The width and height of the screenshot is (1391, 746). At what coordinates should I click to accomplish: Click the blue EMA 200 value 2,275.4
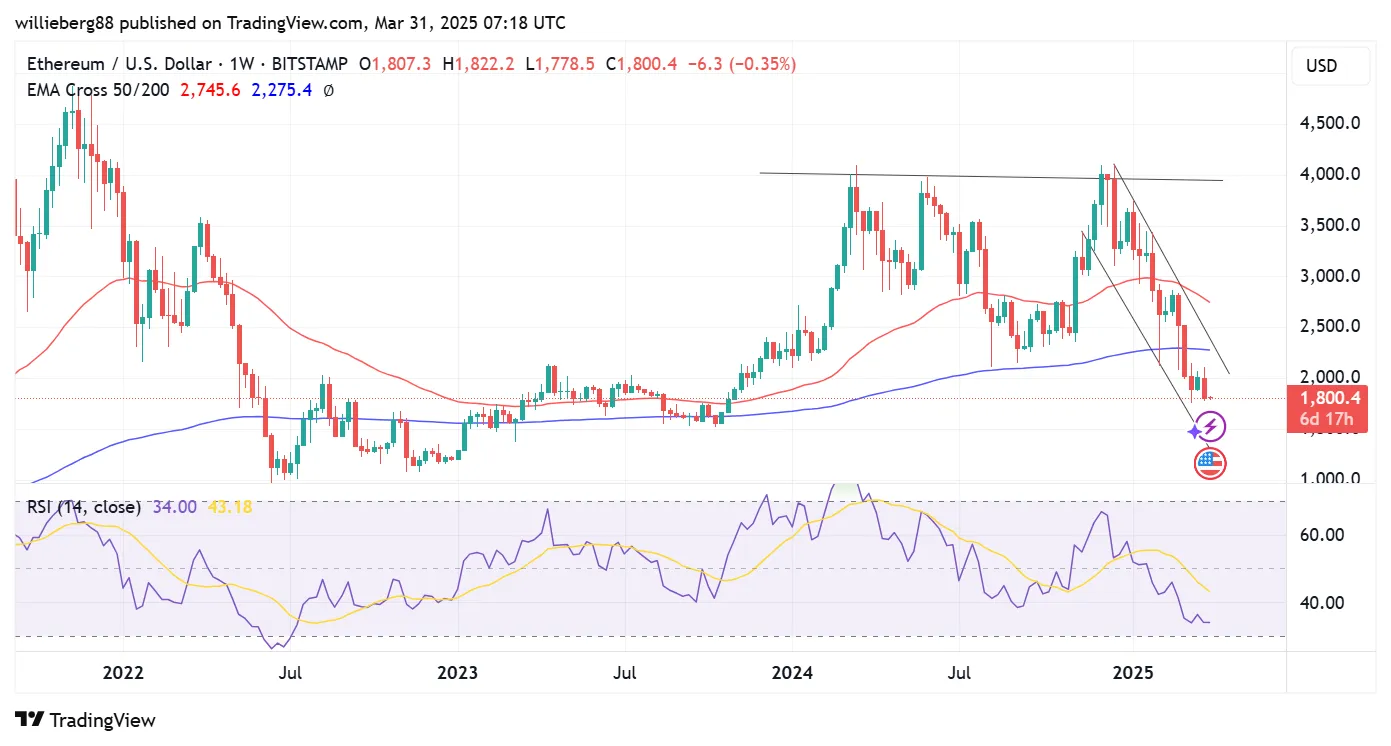coord(282,90)
